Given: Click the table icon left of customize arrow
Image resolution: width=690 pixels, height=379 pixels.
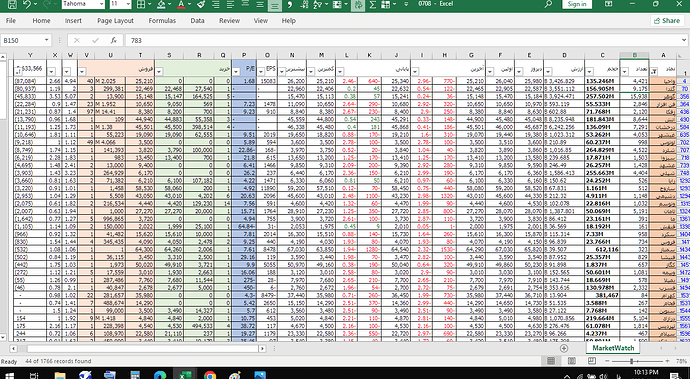Looking at the screenshot, I should [x=385, y=4].
